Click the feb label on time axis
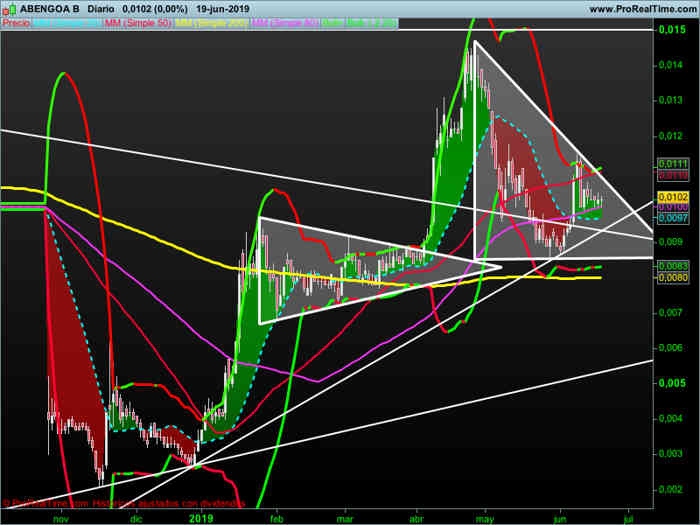The width and height of the screenshot is (700, 525). (x=277, y=519)
